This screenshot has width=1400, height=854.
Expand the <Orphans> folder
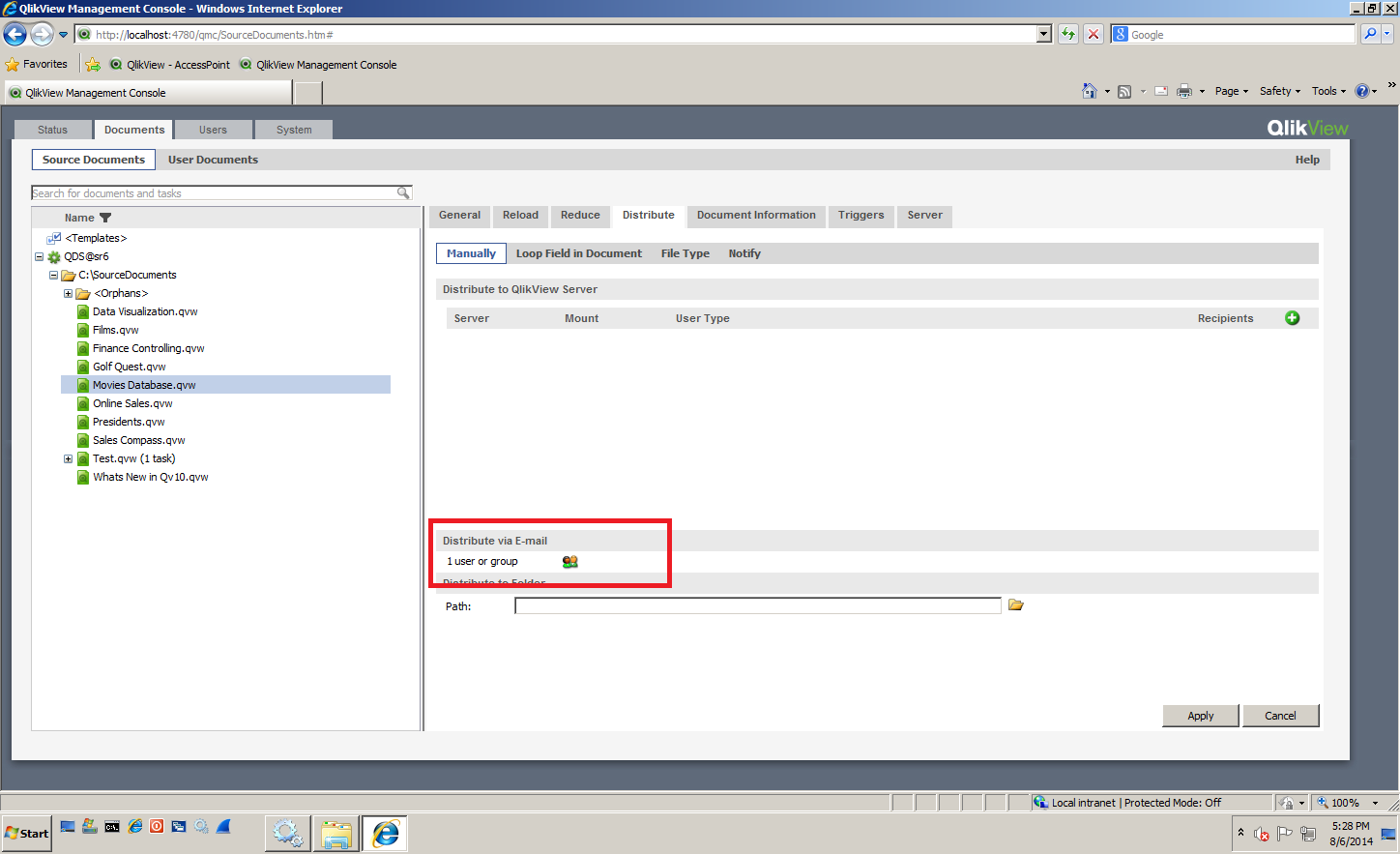click(69, 293)
